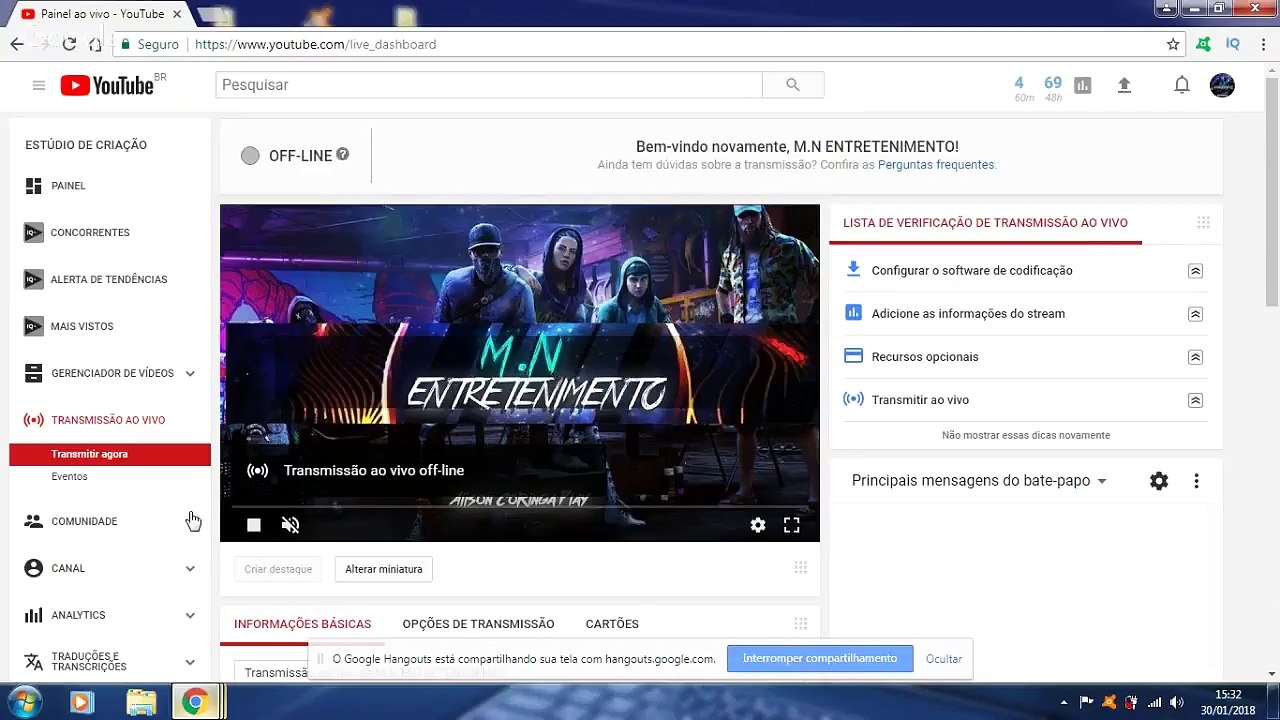The height and width of the screenshot is (720, 1280).
Task: Select Transmitir agora in the sidebar
Action: [110, 454]
